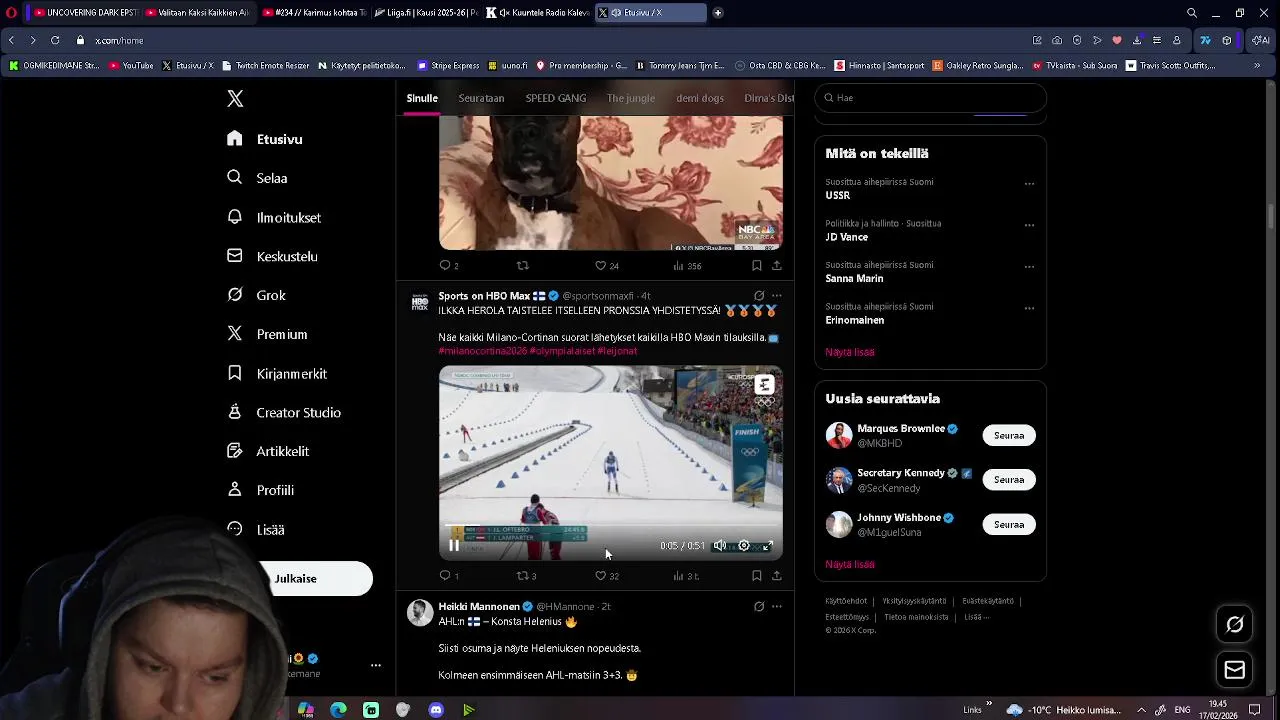Open Heikki Mannonen profile avatar
The width and height of the screenshot is (1280, 720).
pos(420,613)
